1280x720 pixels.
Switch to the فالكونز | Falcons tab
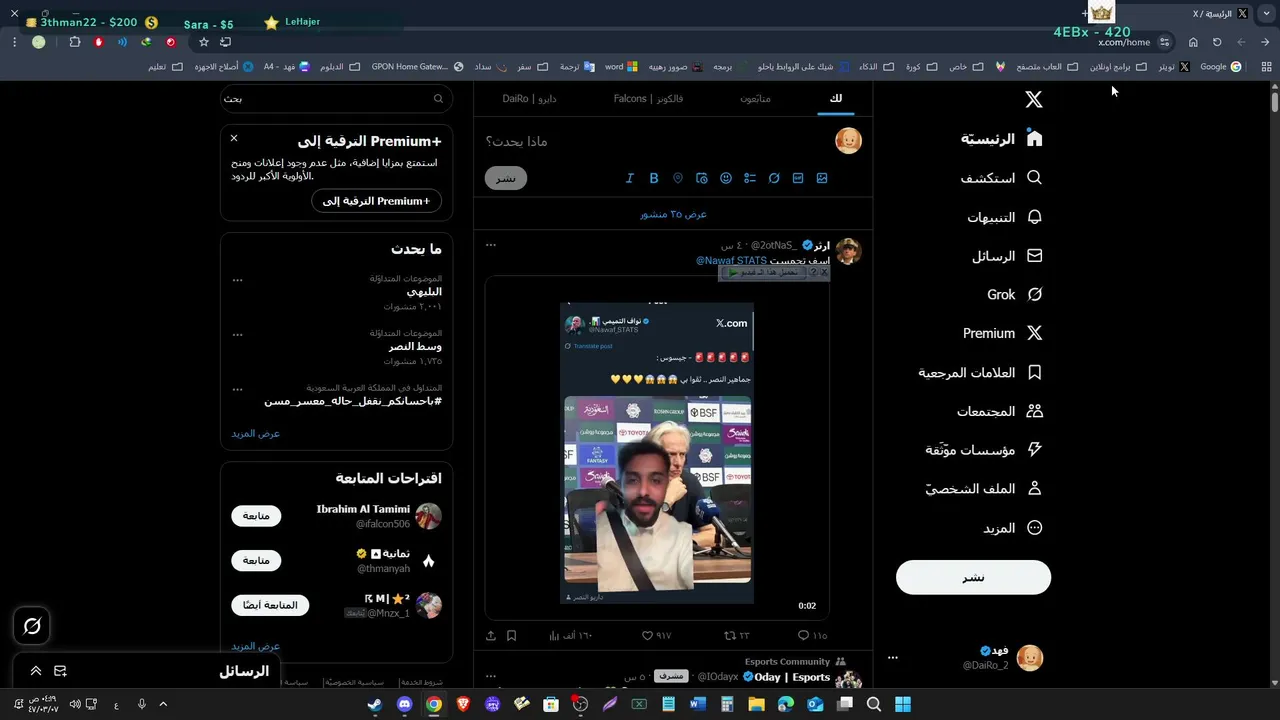tap(648, 98)
